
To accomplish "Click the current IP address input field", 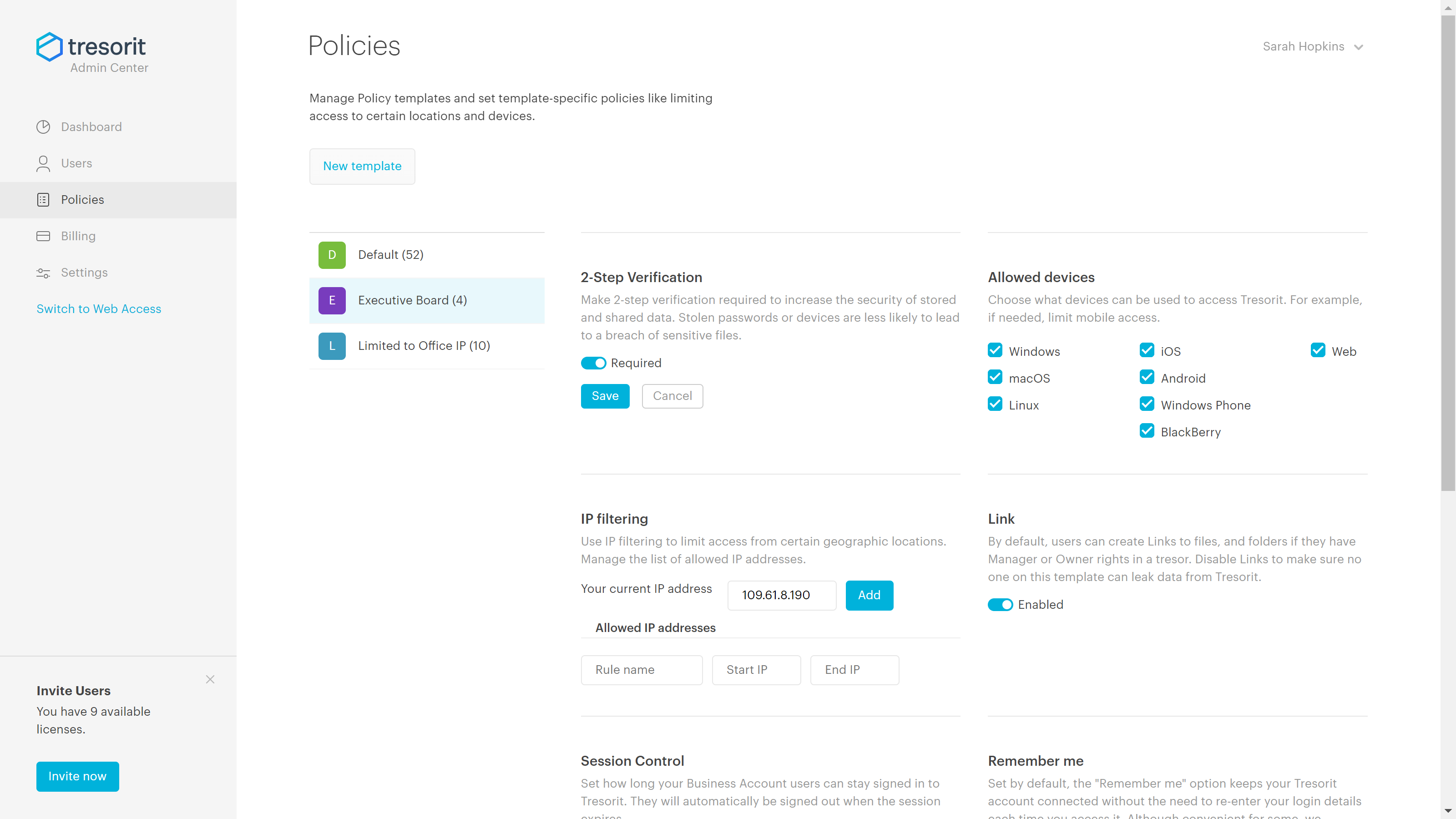I will coord(781,595).
